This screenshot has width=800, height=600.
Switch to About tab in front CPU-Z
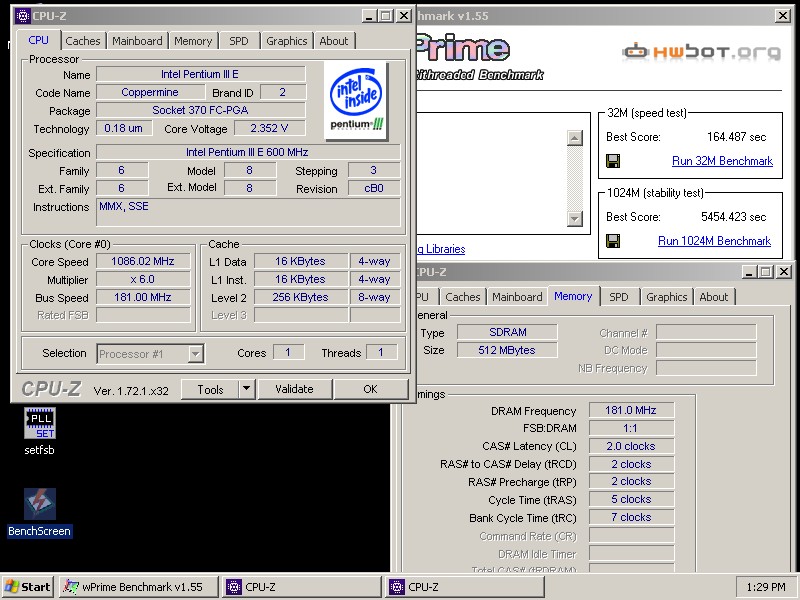tap(334, 41)
